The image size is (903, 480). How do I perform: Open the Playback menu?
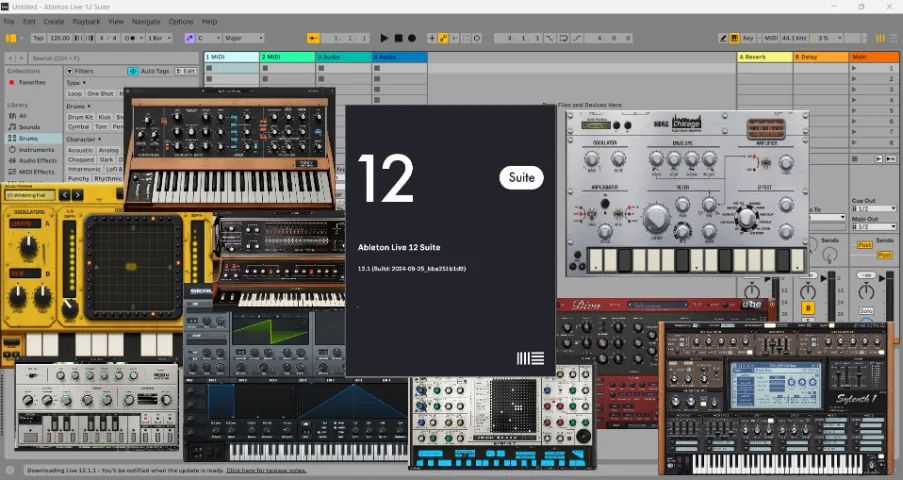click(86, 21)
